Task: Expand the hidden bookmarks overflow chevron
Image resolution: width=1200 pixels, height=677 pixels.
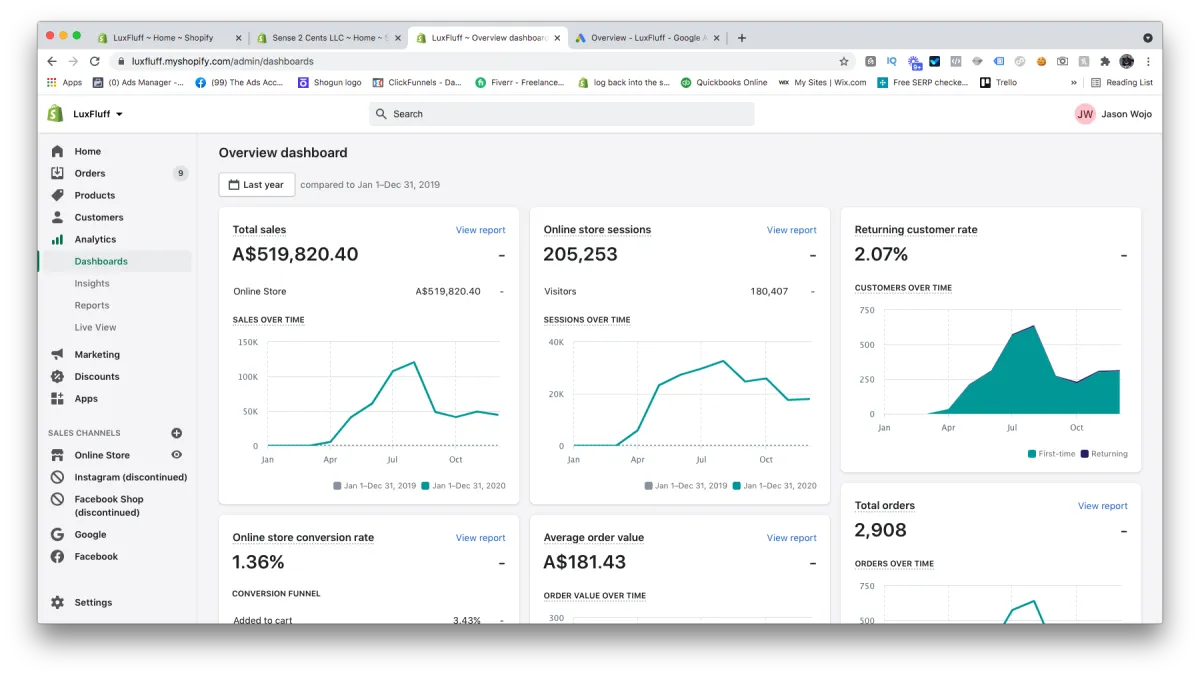Action: point(1074,82)
